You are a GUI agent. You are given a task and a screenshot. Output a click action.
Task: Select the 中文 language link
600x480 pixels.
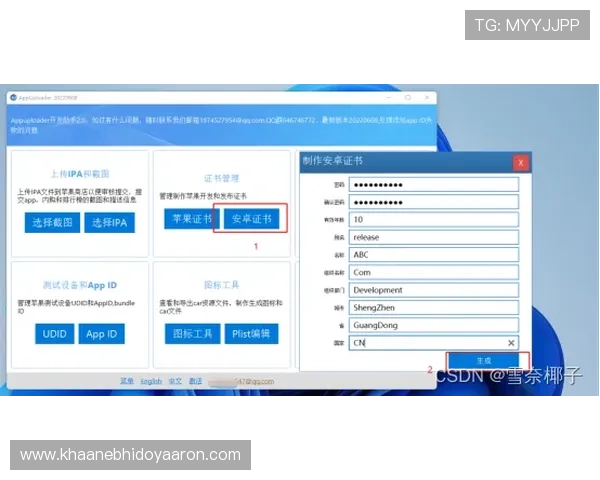tap(175, 381)
